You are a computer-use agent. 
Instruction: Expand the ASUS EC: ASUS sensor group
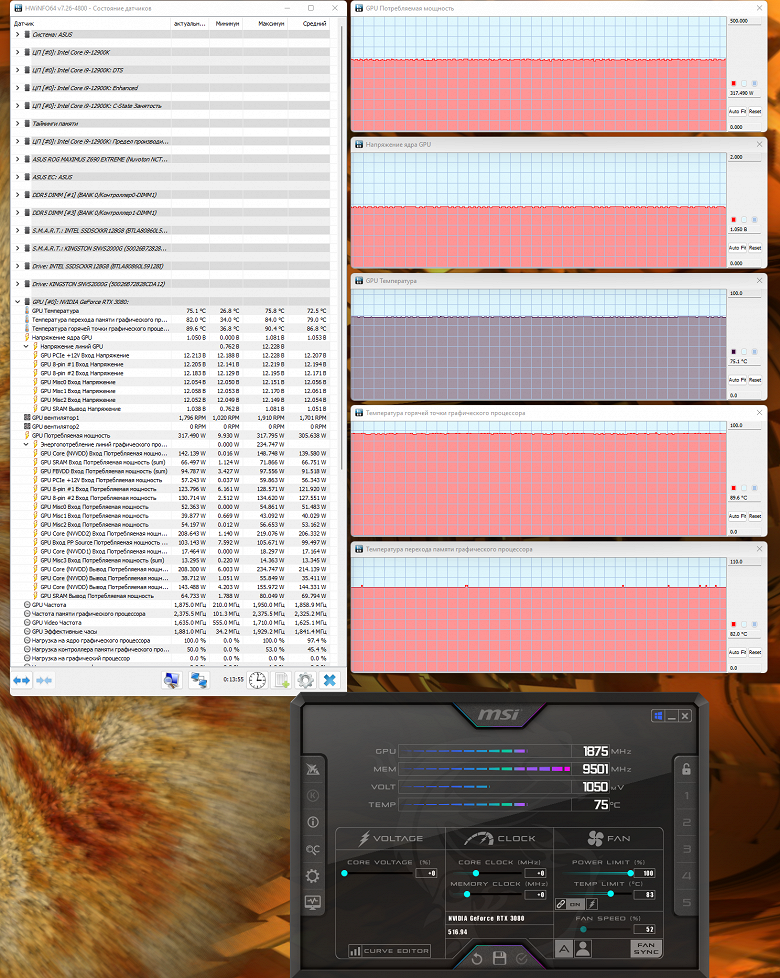17,177
